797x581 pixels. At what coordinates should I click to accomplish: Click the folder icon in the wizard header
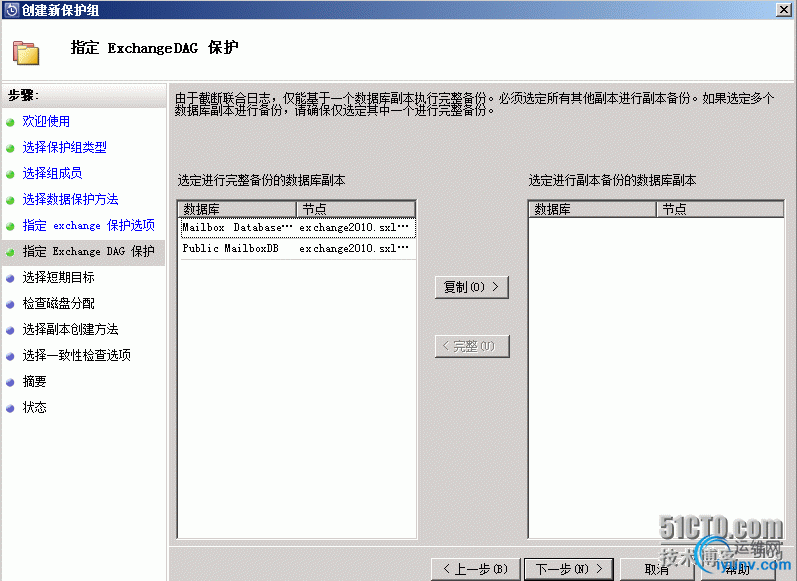pyautogui.click(x=26, y=52)
